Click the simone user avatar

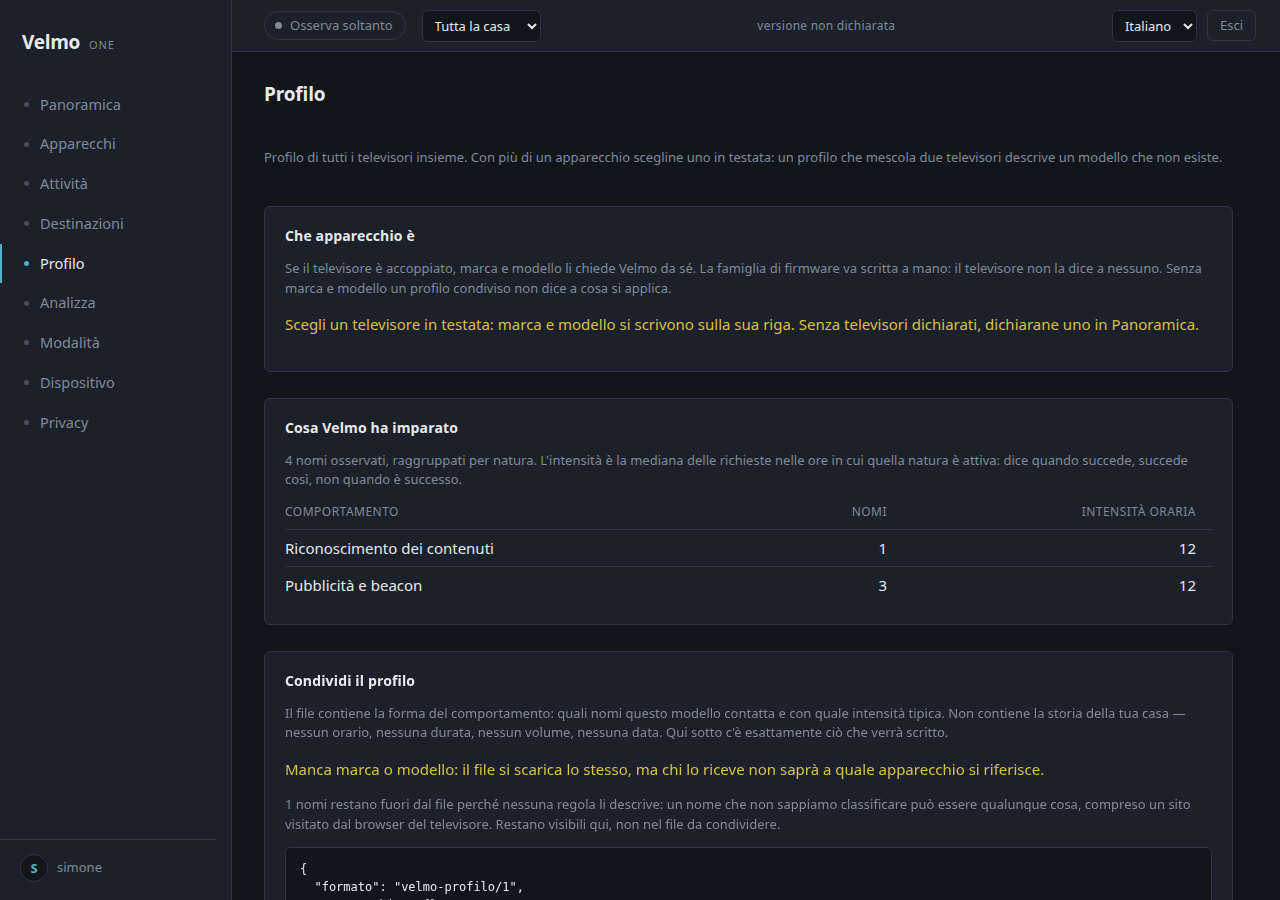coord(34,868)
